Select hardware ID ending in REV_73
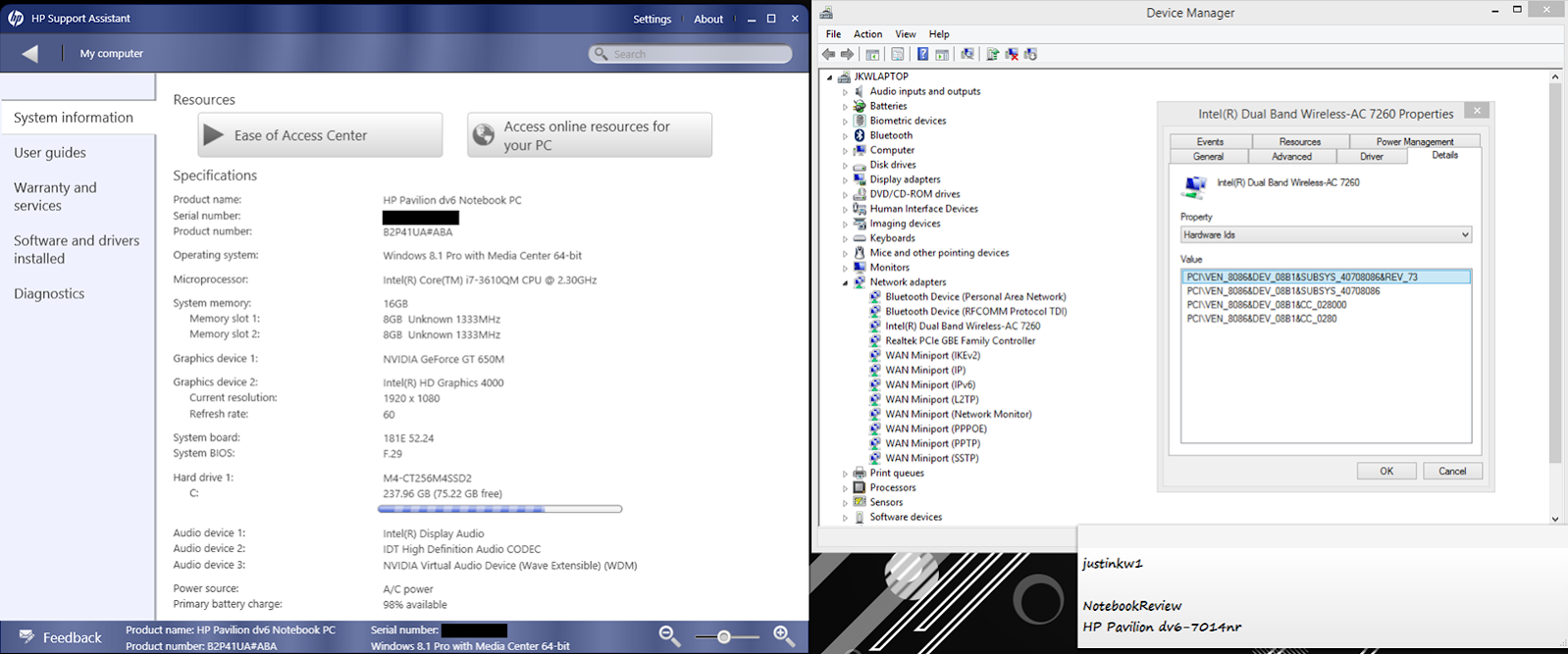The image size is (1568, 654). (x=1326, y=277)
